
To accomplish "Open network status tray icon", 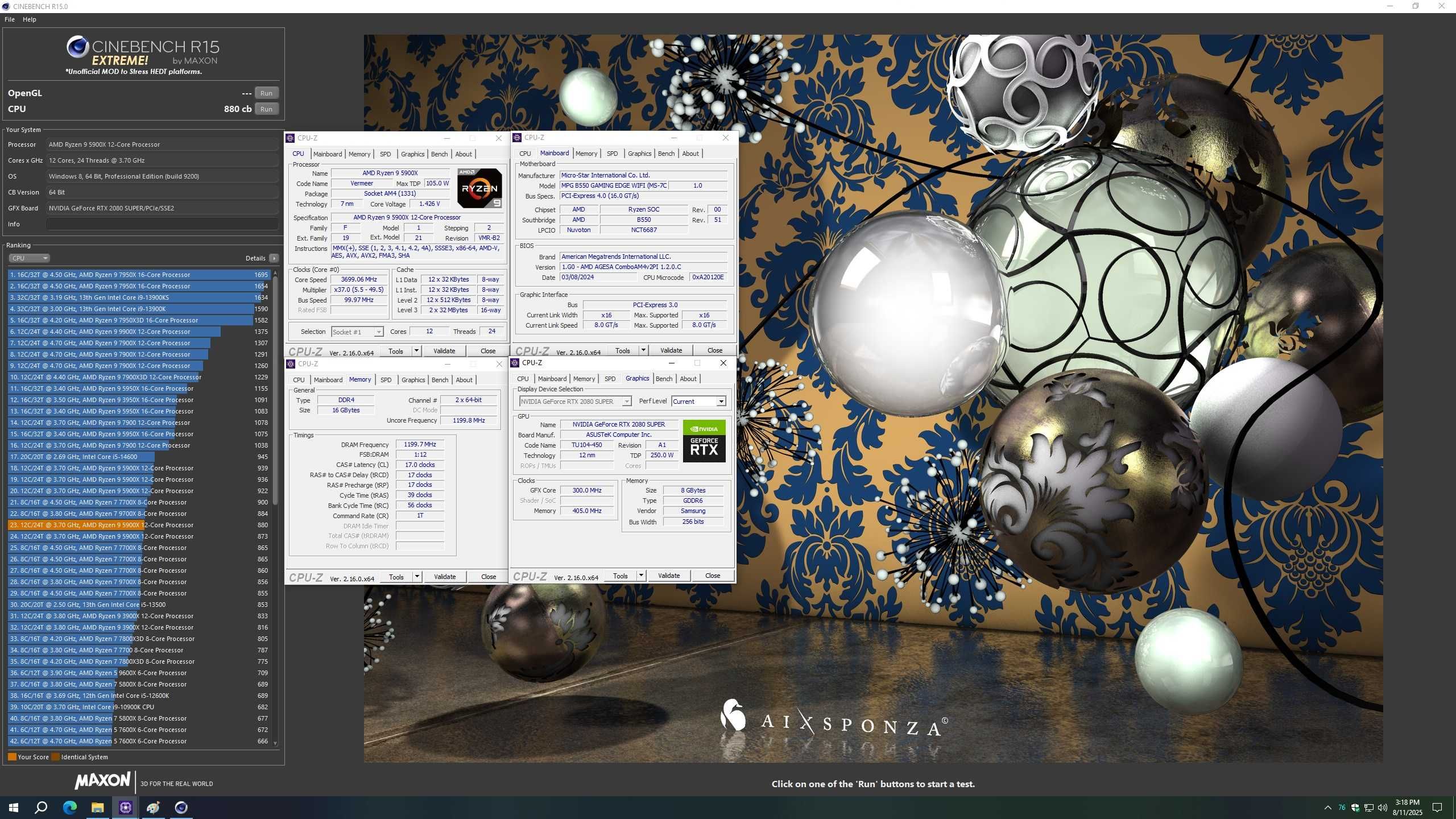I will click(x=1369, y=808).
